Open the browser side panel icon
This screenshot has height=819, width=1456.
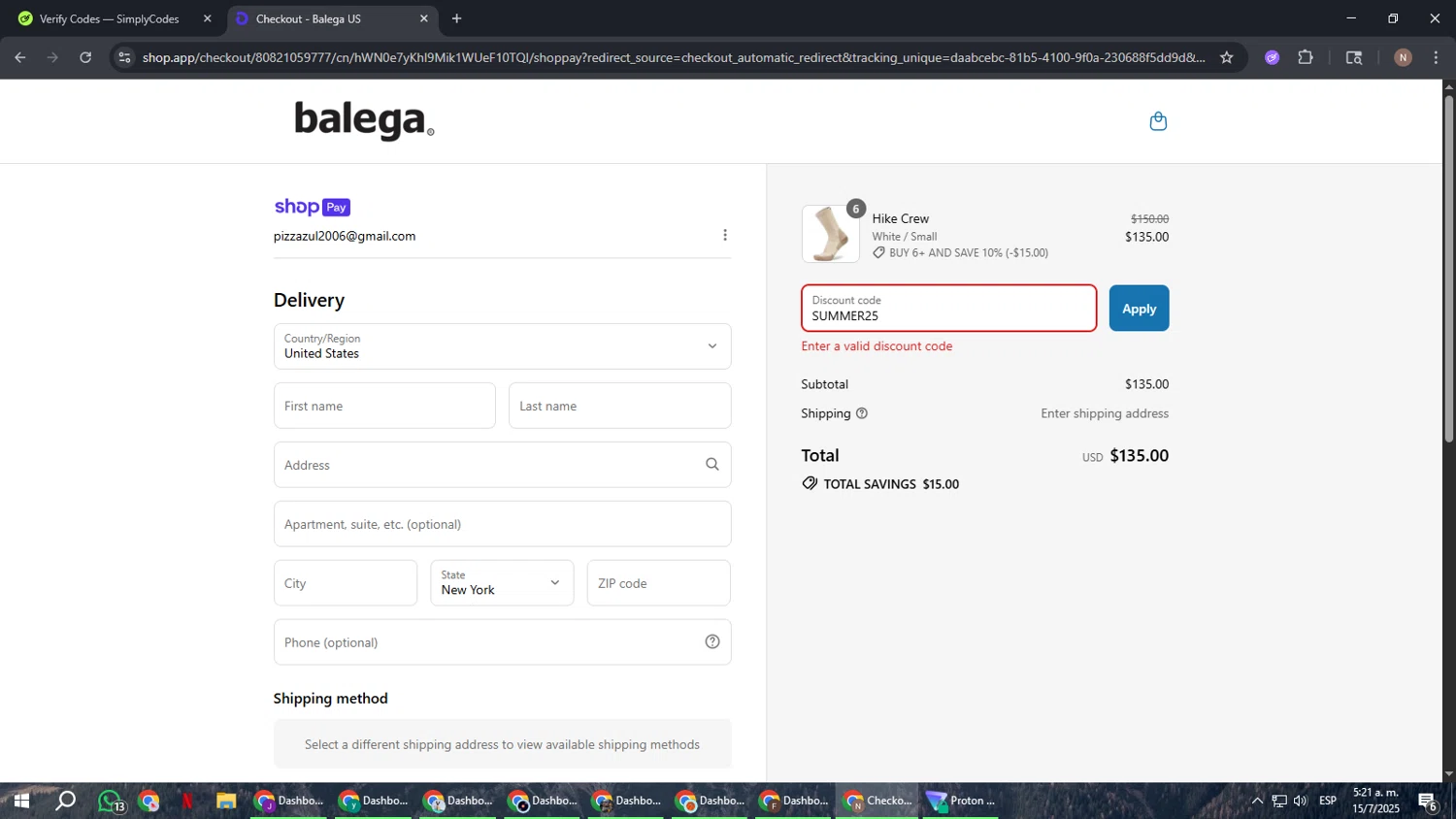point(1354,57)
